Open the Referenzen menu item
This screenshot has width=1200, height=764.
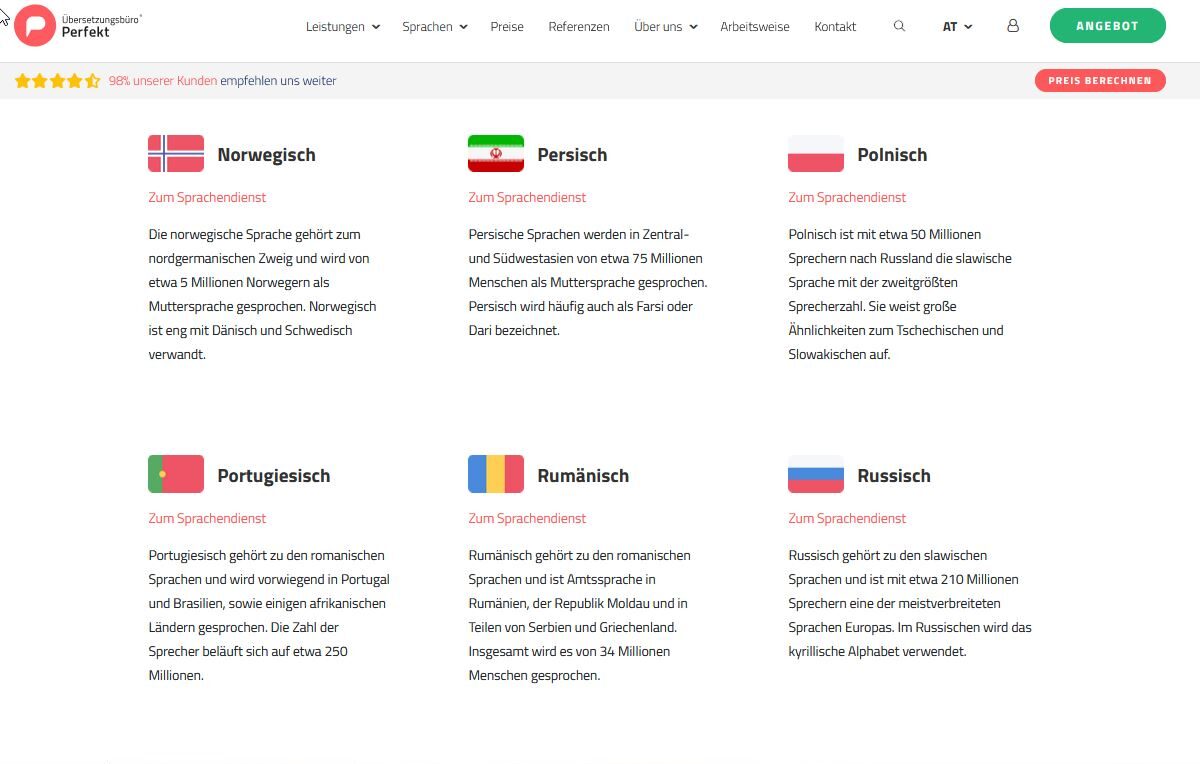579,27
